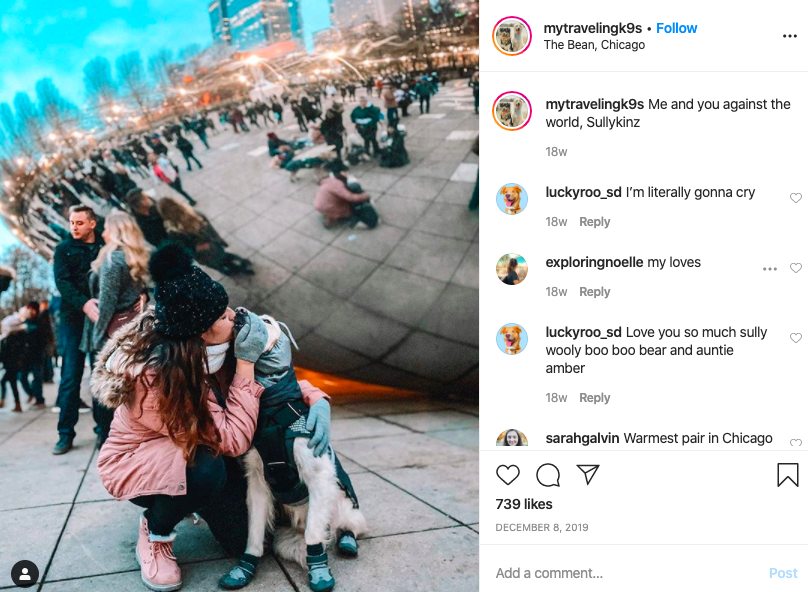Open the sarahgalvin username link
The height and width of the screenshot is (592, 808).
(582, 438)
